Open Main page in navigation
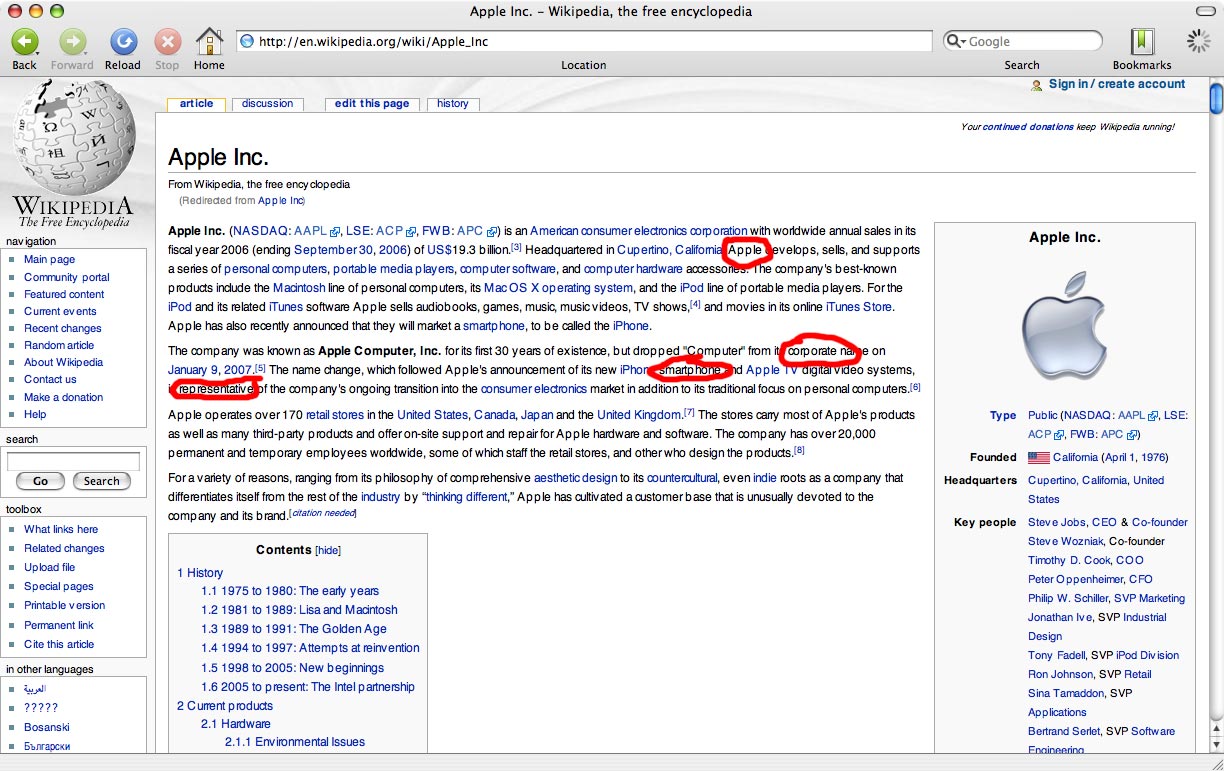1224x771 pixels. coord(49,259)
